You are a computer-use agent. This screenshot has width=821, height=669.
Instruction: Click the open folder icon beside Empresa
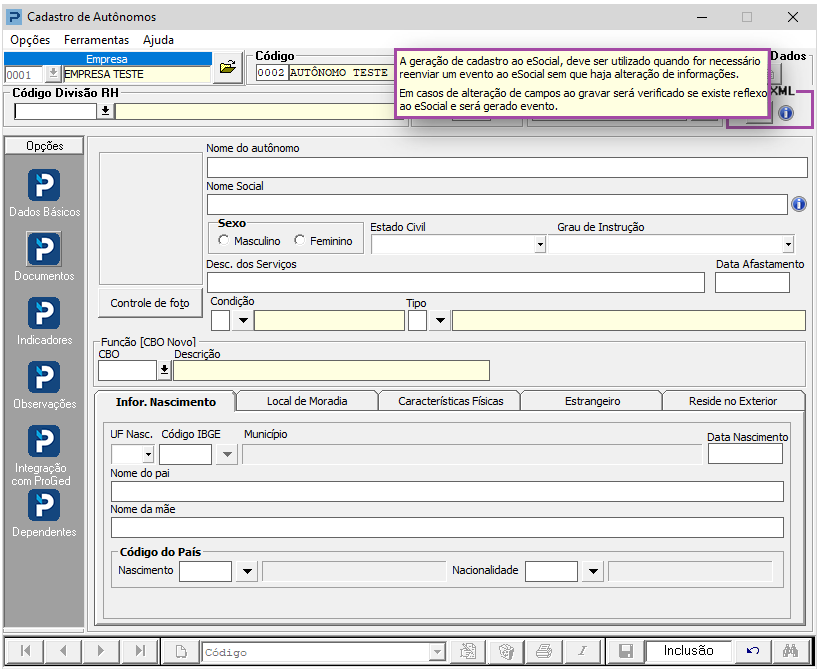point(228,68)
